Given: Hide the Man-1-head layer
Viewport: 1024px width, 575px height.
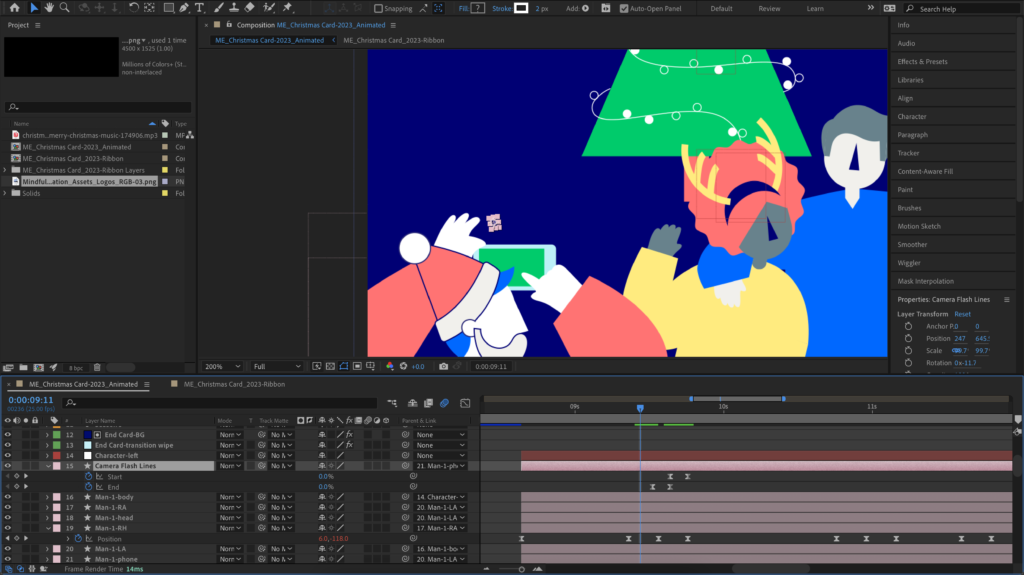Looking at the screenshot, I should coord(8,518).
